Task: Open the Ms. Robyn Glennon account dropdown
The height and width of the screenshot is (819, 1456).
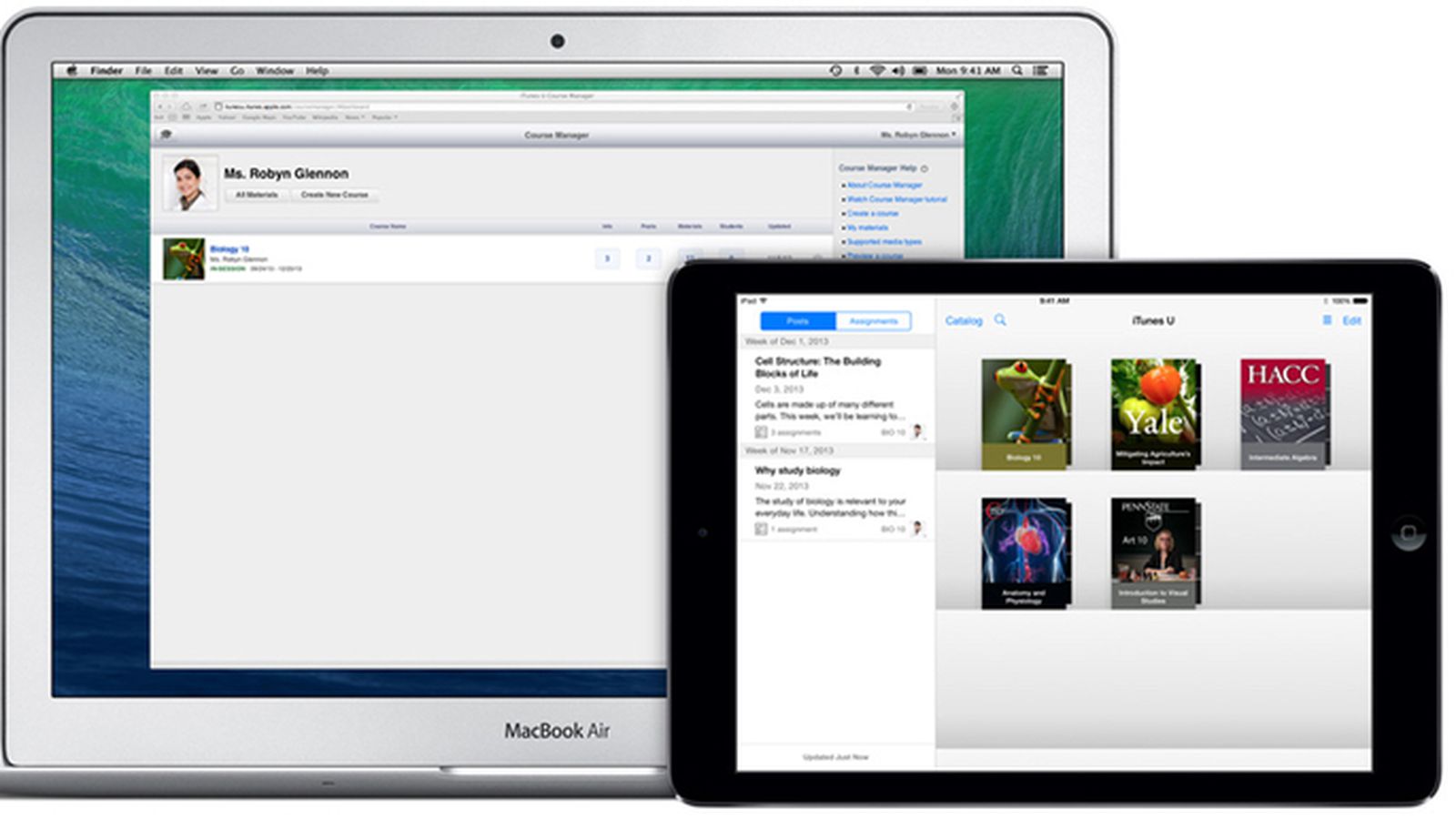Action: [917, 135]
